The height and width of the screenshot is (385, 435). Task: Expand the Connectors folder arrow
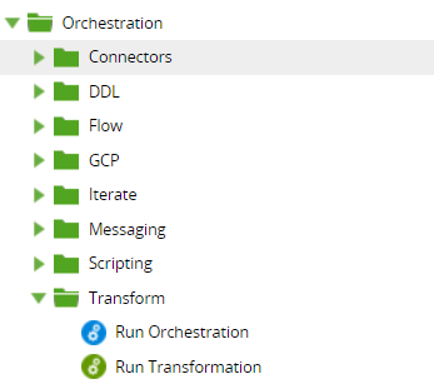coord(39,57)
